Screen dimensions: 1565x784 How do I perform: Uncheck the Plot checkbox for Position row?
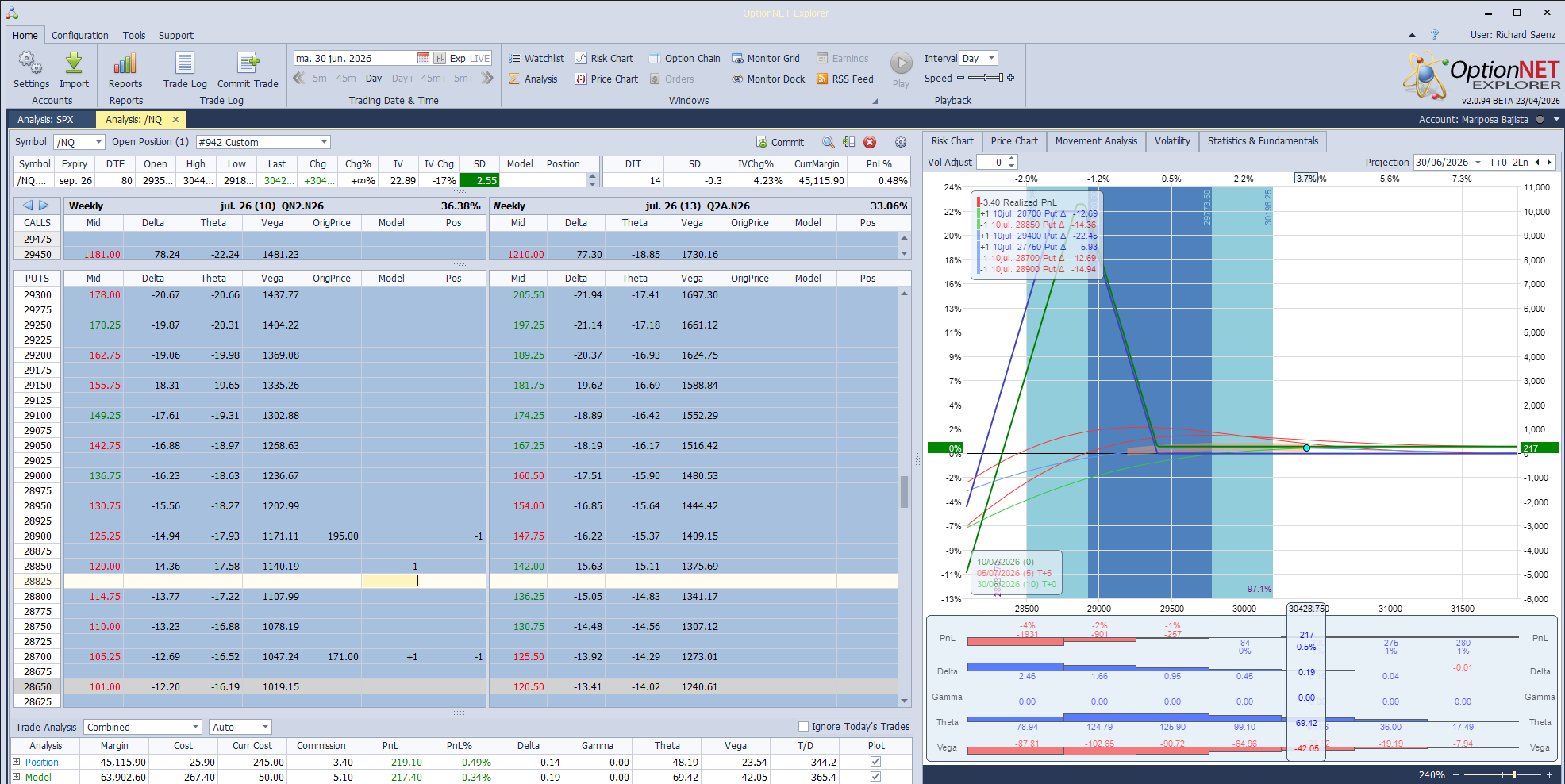(875, 762)
